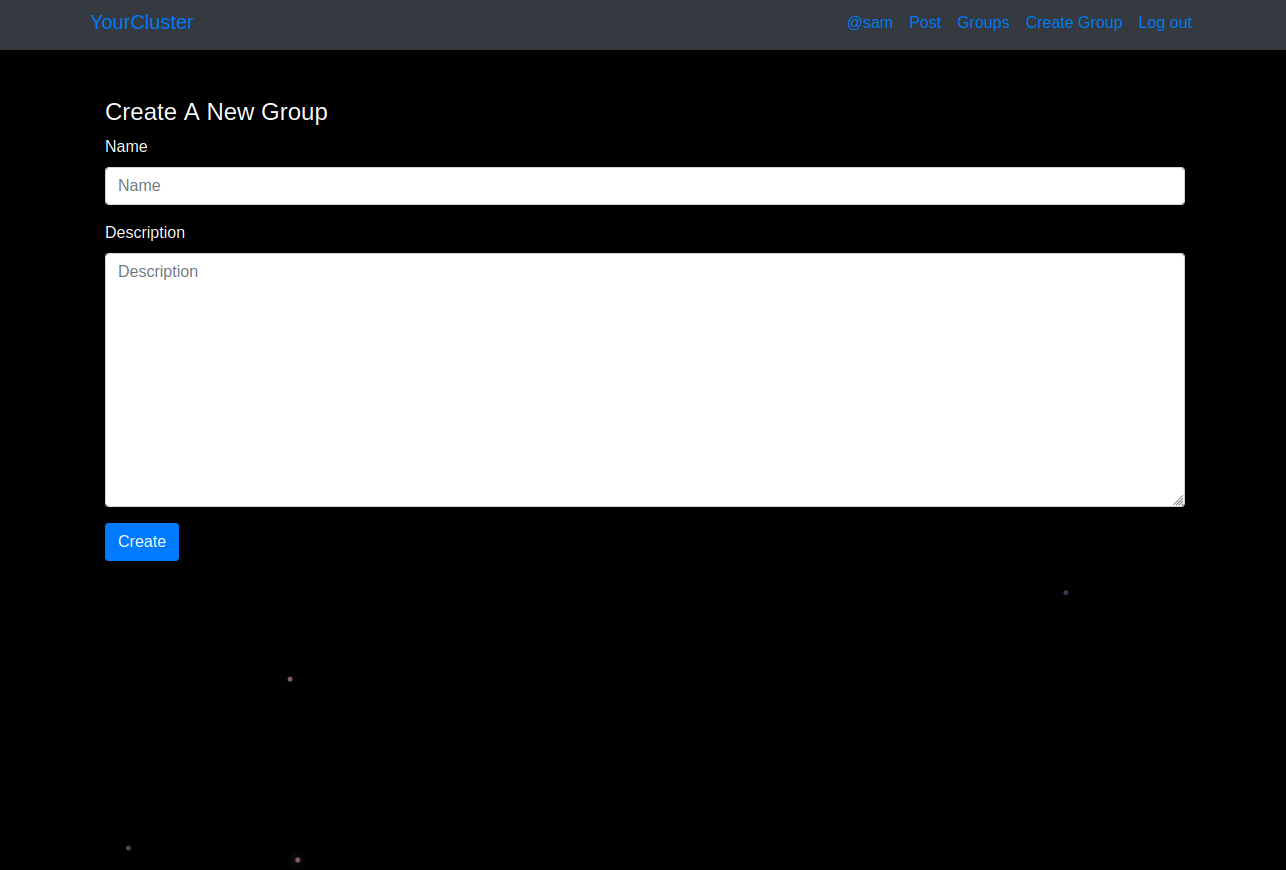This screenshot has height=870, width=1286.
Task: Navigate home via the YourCluster logo
Action: [x=141, y=22]
